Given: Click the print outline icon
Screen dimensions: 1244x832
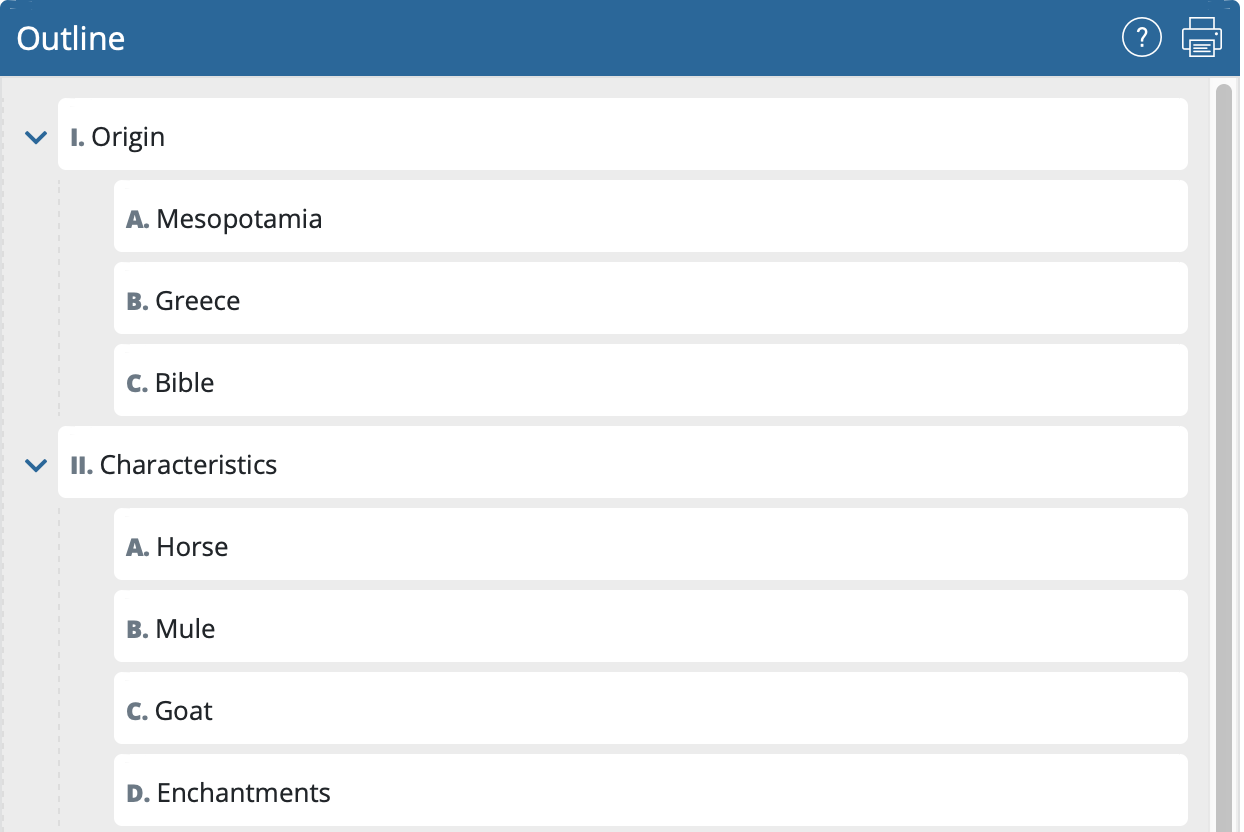Looking at the screenshot, I should point(1201,38).
